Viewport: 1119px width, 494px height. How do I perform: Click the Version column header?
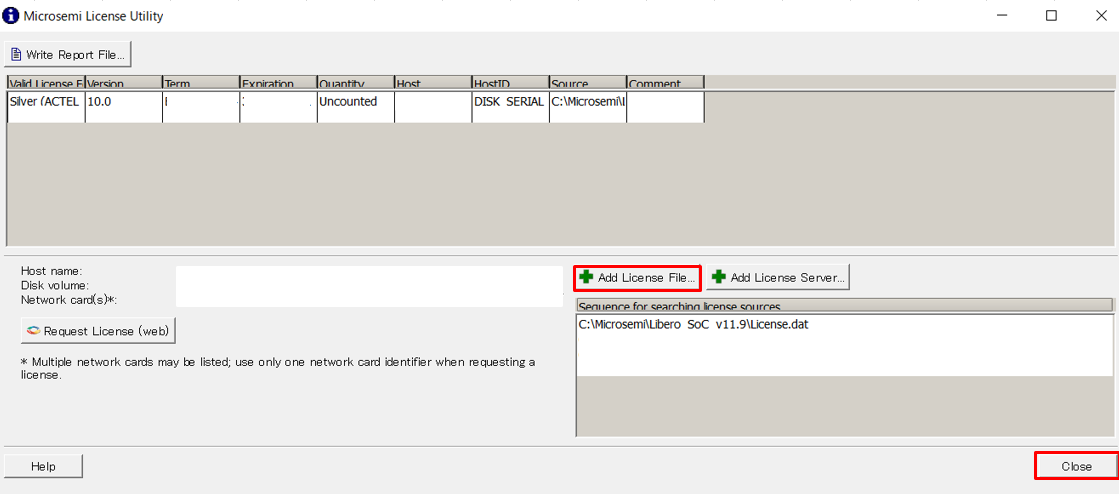(123, 83)
